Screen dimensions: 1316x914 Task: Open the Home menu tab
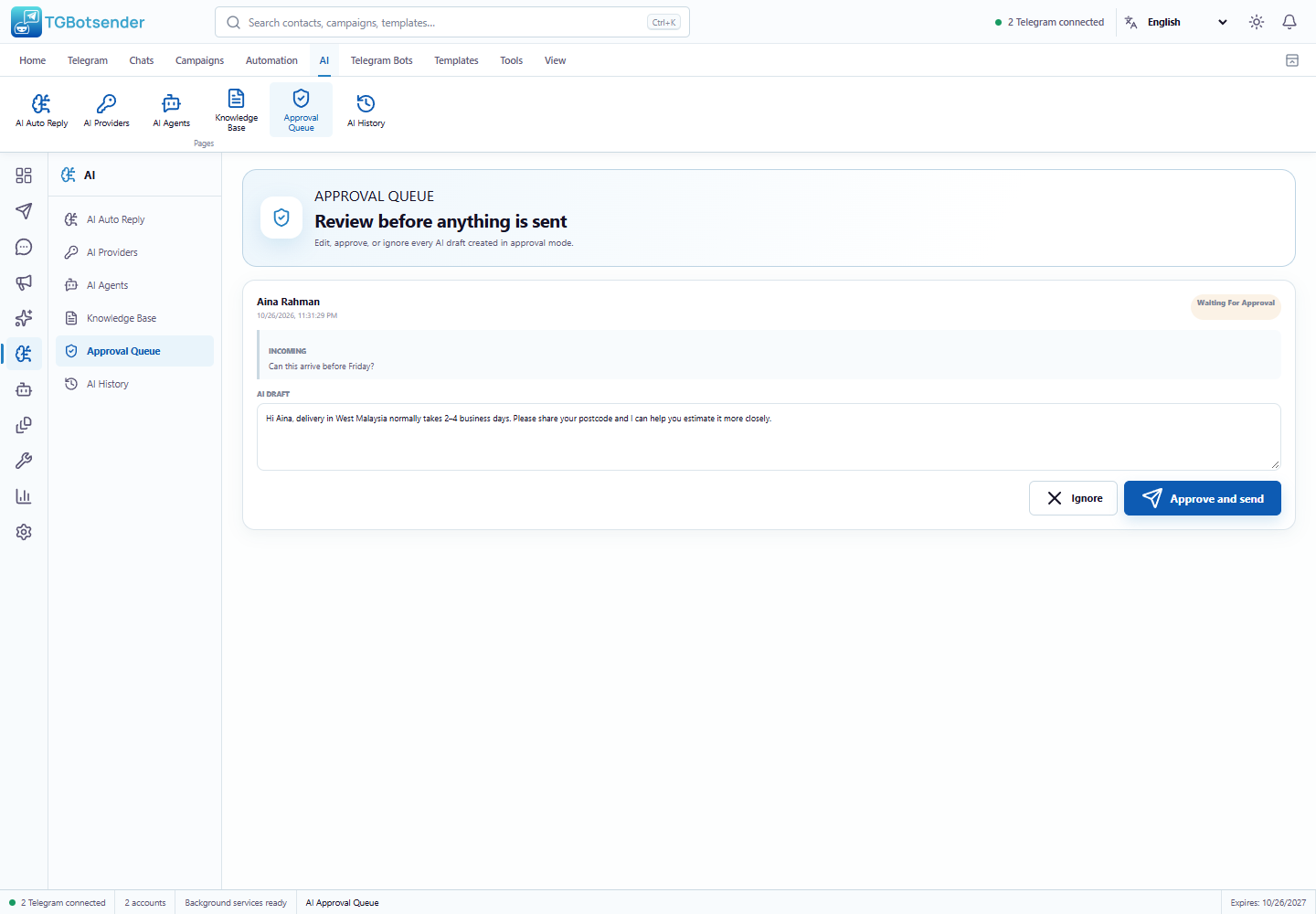[x=32, y=60]
